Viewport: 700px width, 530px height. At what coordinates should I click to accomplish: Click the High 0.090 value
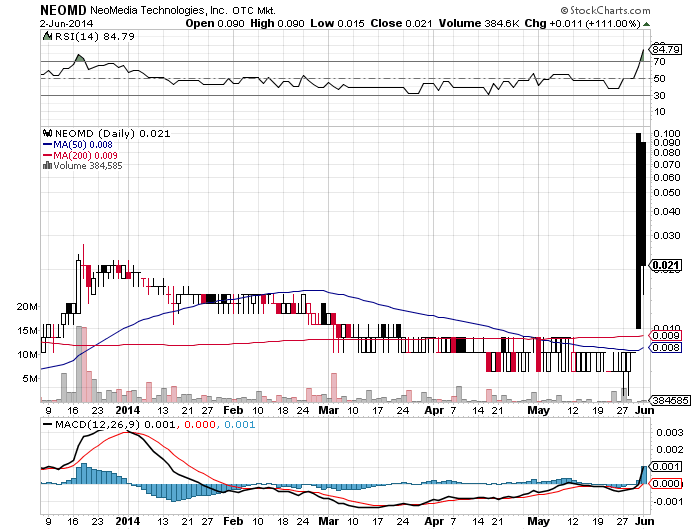pyautogui.click(x=277, y=23)
